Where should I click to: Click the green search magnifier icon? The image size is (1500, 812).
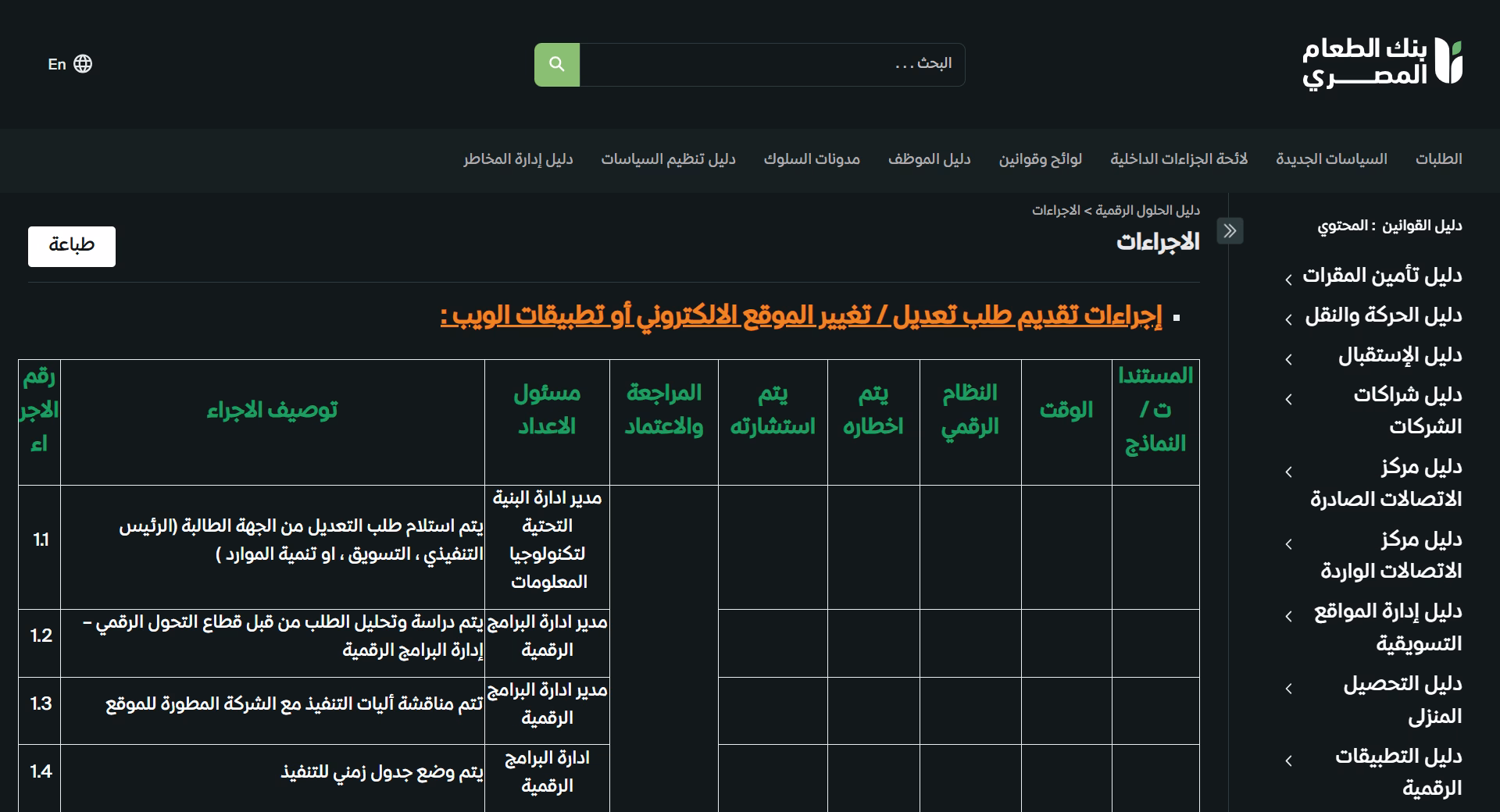pos(557,64)
